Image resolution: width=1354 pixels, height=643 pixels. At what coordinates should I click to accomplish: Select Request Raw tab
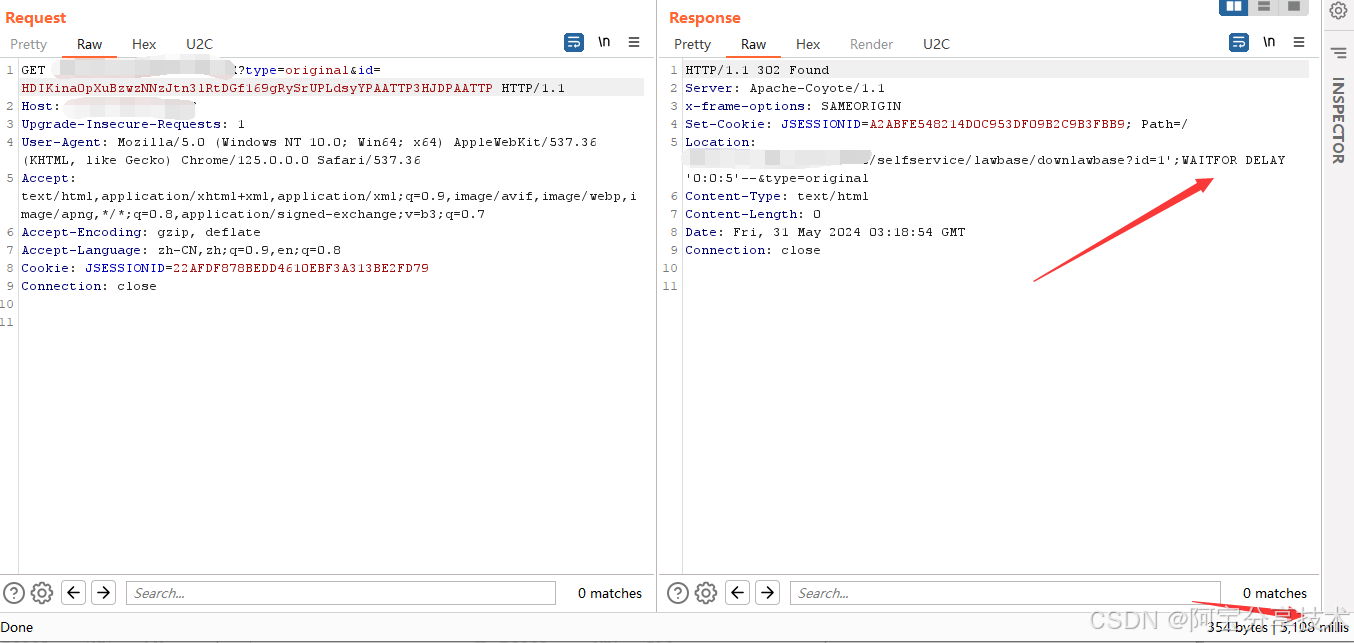90,44
